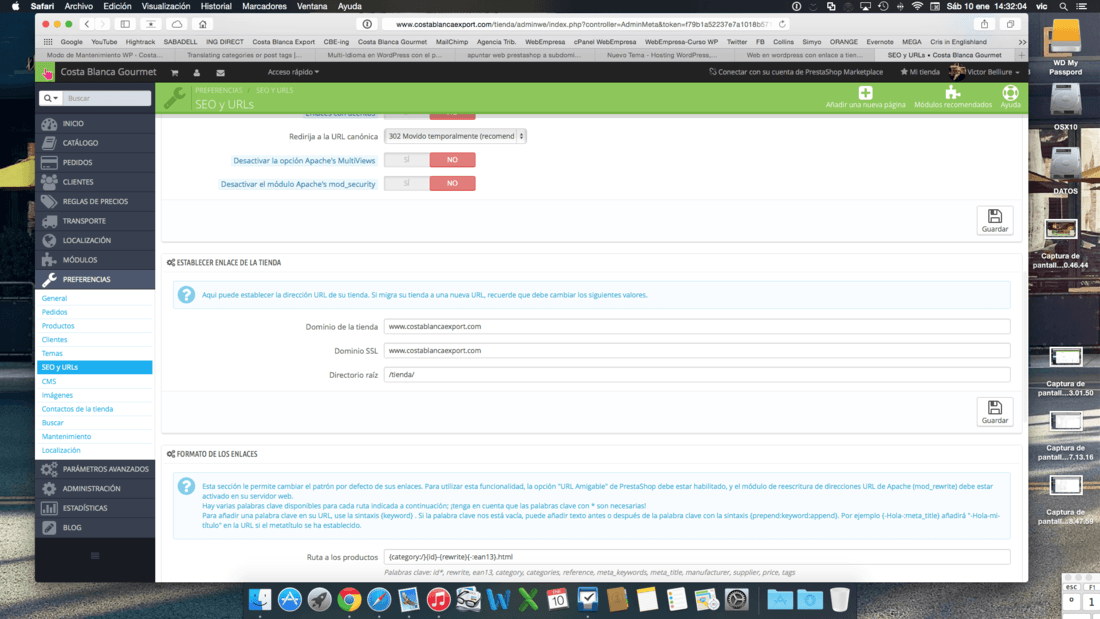This screenshot has width=1100, height=619.
Task: Open Costa Blanca Export bookmark
Action: click(x=283, y=42)
